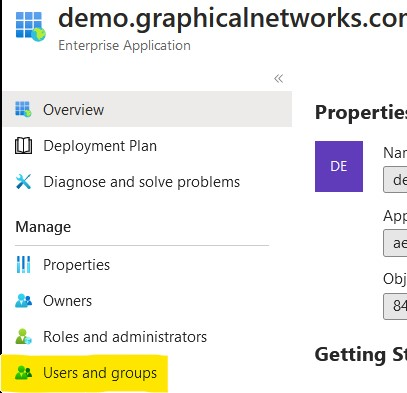Select the Overview icon in sidebar

(23, 109)
